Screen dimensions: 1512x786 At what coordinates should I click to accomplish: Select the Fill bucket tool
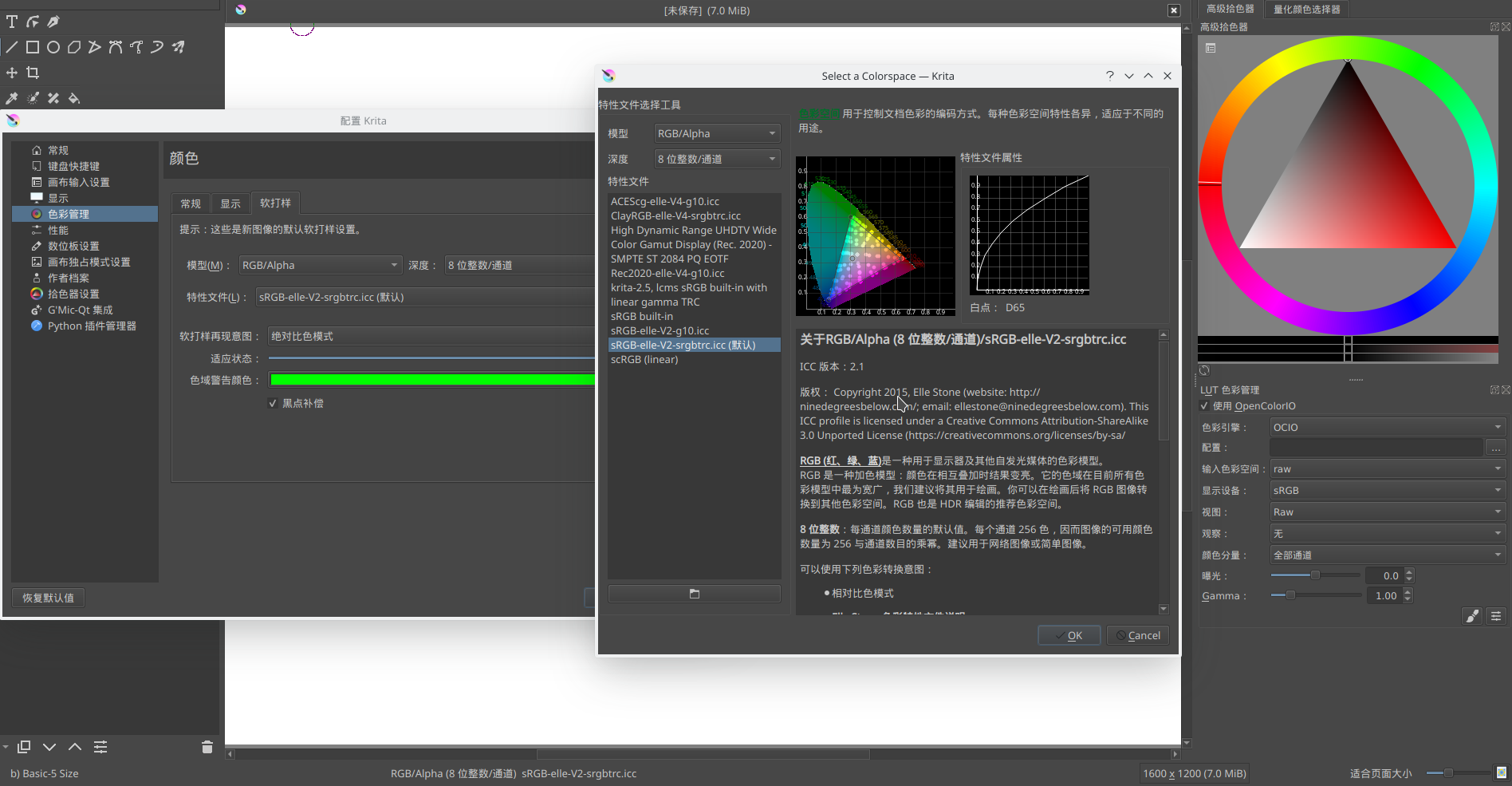tap(74, 97)
